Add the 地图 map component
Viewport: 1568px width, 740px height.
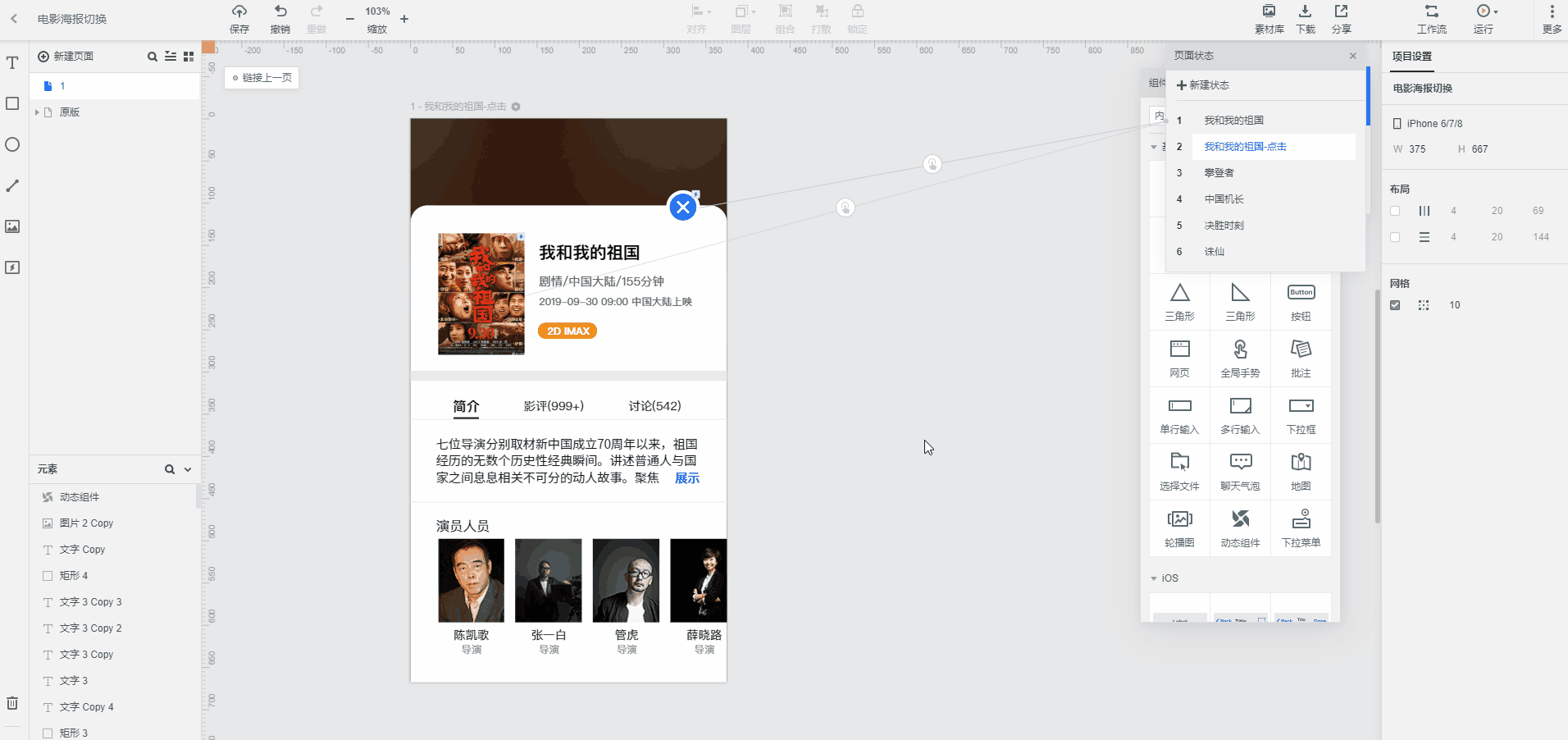(x=1301, y=472)
